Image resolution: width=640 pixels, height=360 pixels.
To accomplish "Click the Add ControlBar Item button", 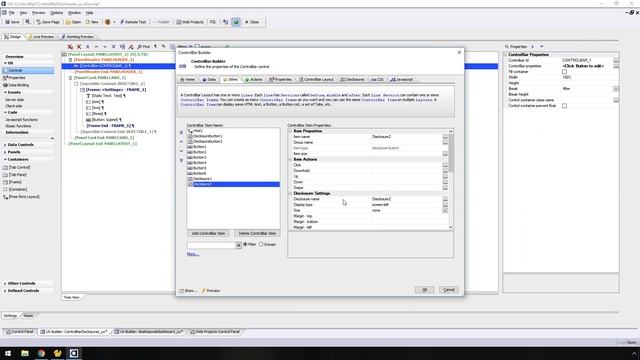I will tap(208, 233).
